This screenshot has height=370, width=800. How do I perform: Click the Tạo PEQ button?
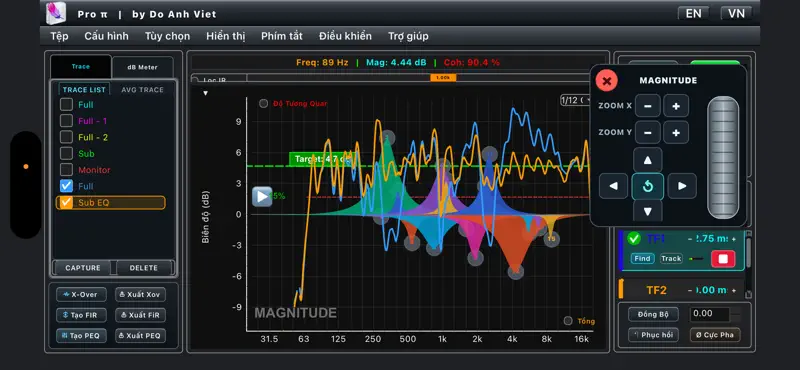point(81,336)
